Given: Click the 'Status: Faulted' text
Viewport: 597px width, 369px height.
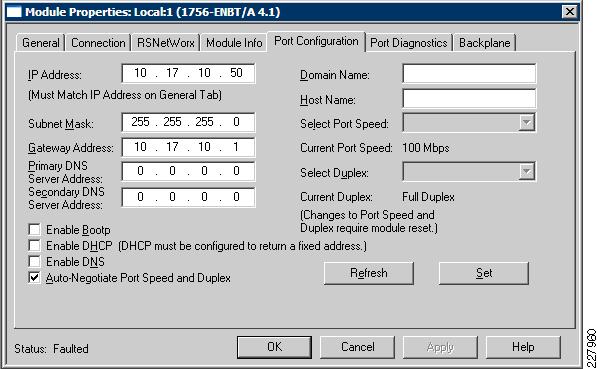Looking at the screenshot, I should click(x=51, y=348).
